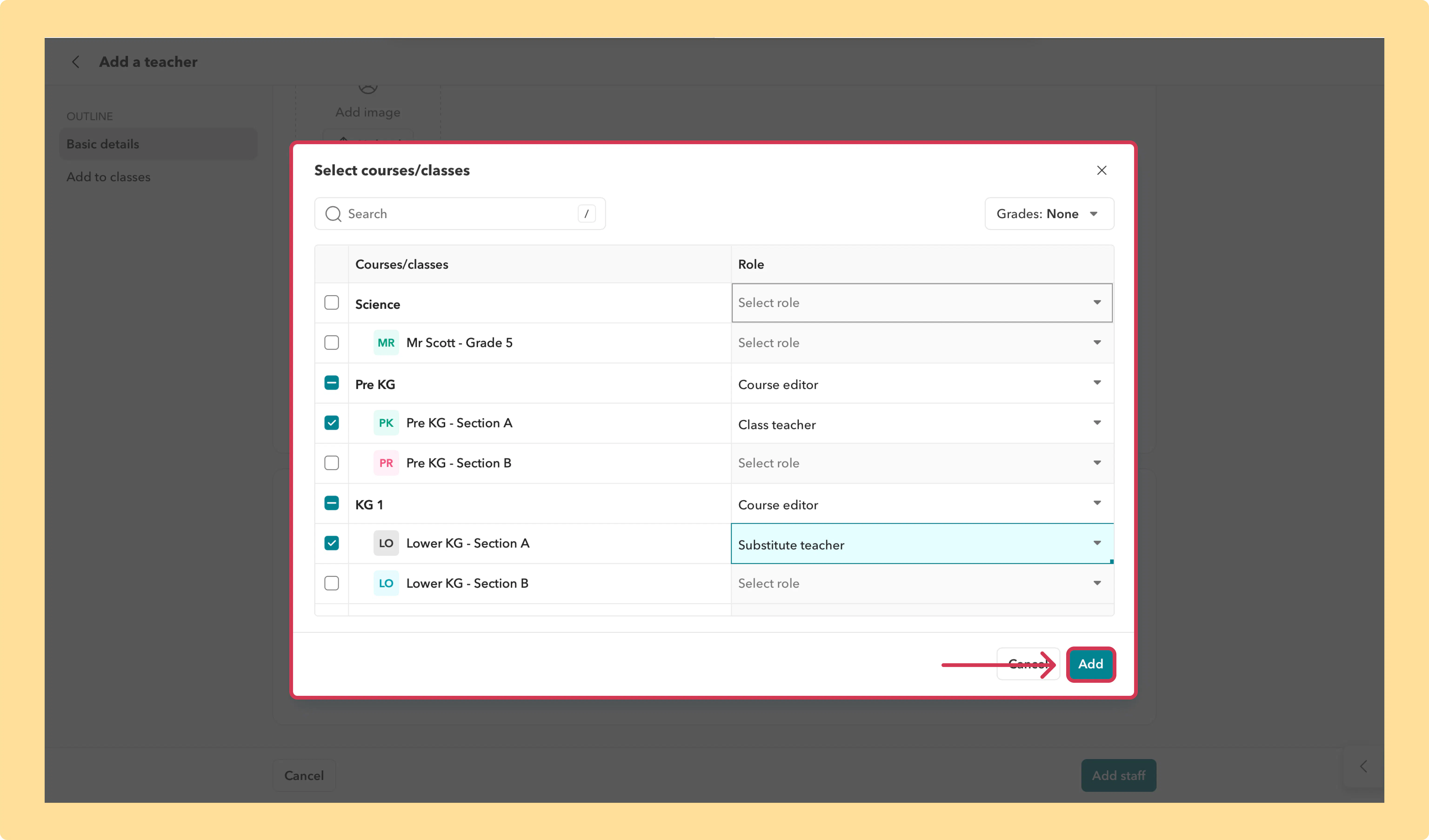Viewport: 1429px width, 840px height.
Task: Click the Add a teacher page title
Action: [x=148, y=62]
